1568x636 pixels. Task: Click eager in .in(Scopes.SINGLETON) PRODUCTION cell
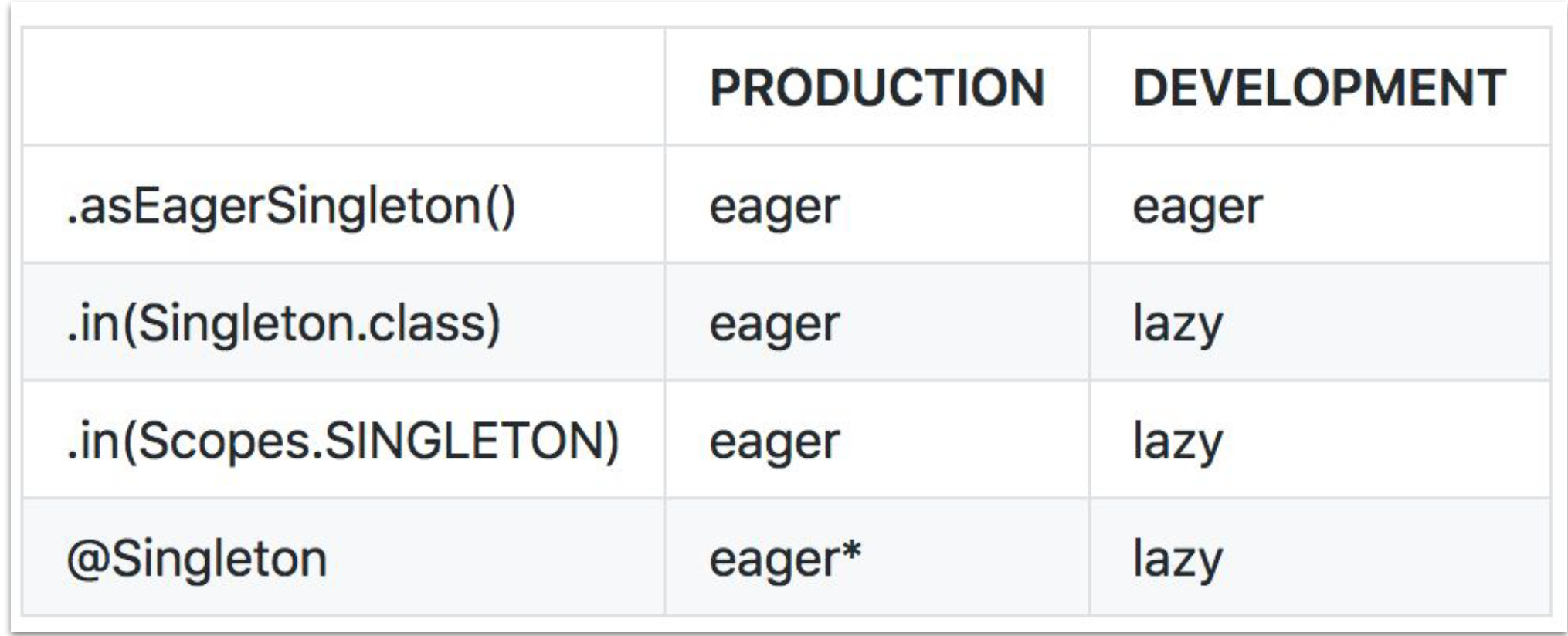774,442
